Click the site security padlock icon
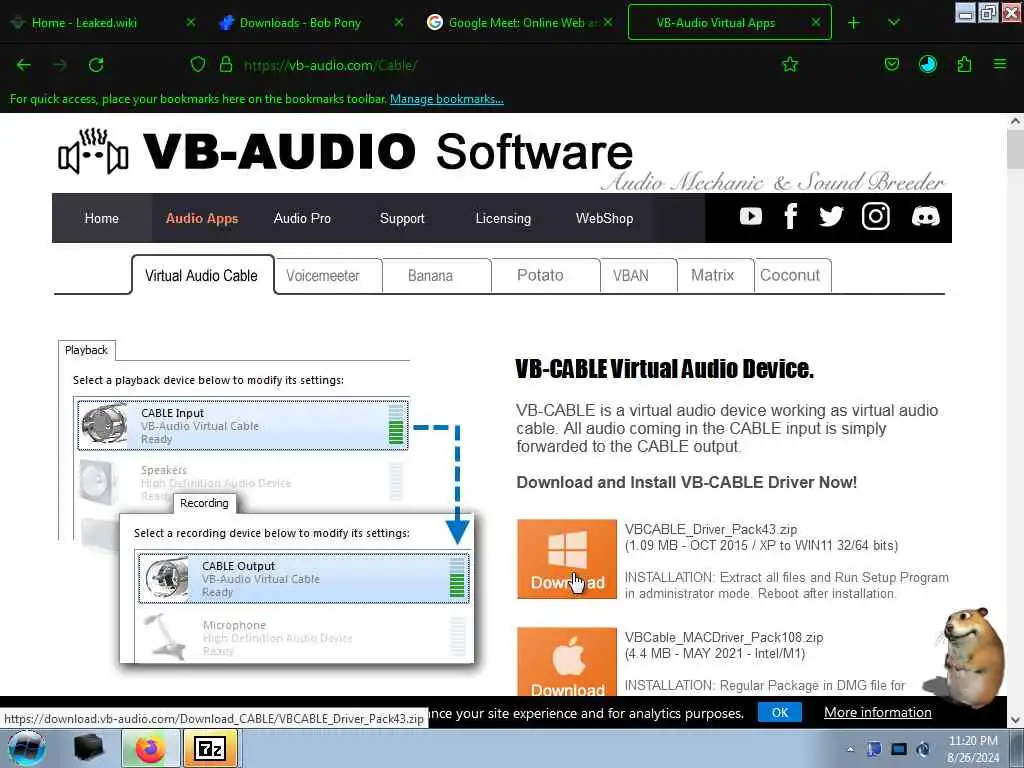 click(226, 64)
